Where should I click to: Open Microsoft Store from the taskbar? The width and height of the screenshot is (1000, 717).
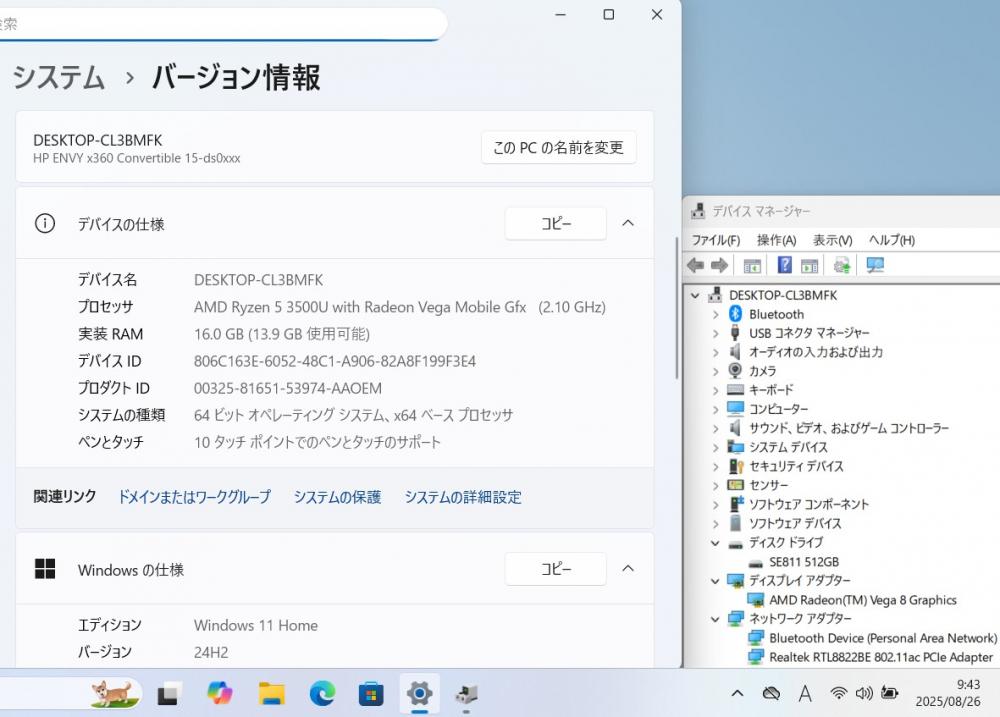click(x=371, y=693)
